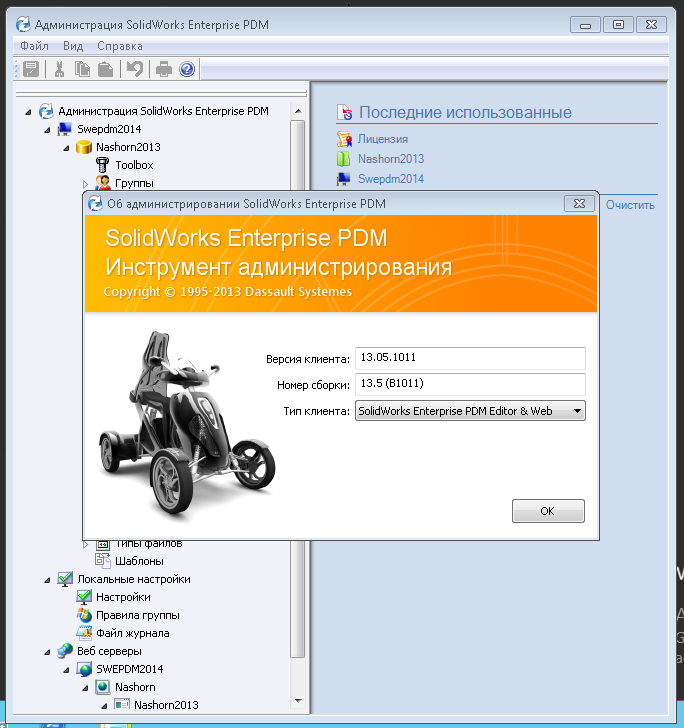684x728 pixels.
Task: Select the Настройки tree item label
Action: pyautogui.click(x=123, y=597)
